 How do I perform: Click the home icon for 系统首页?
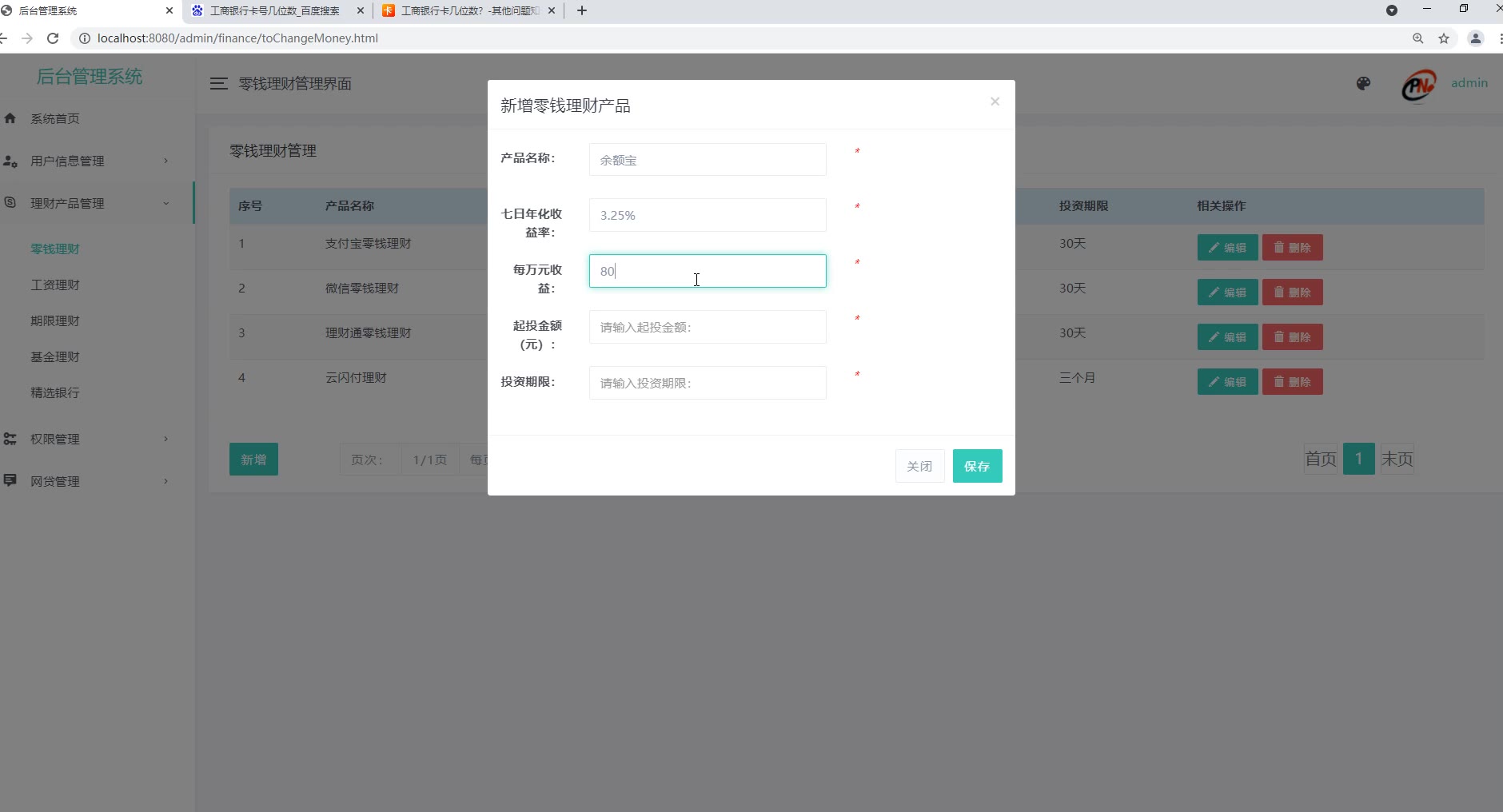tap(10, 118)
